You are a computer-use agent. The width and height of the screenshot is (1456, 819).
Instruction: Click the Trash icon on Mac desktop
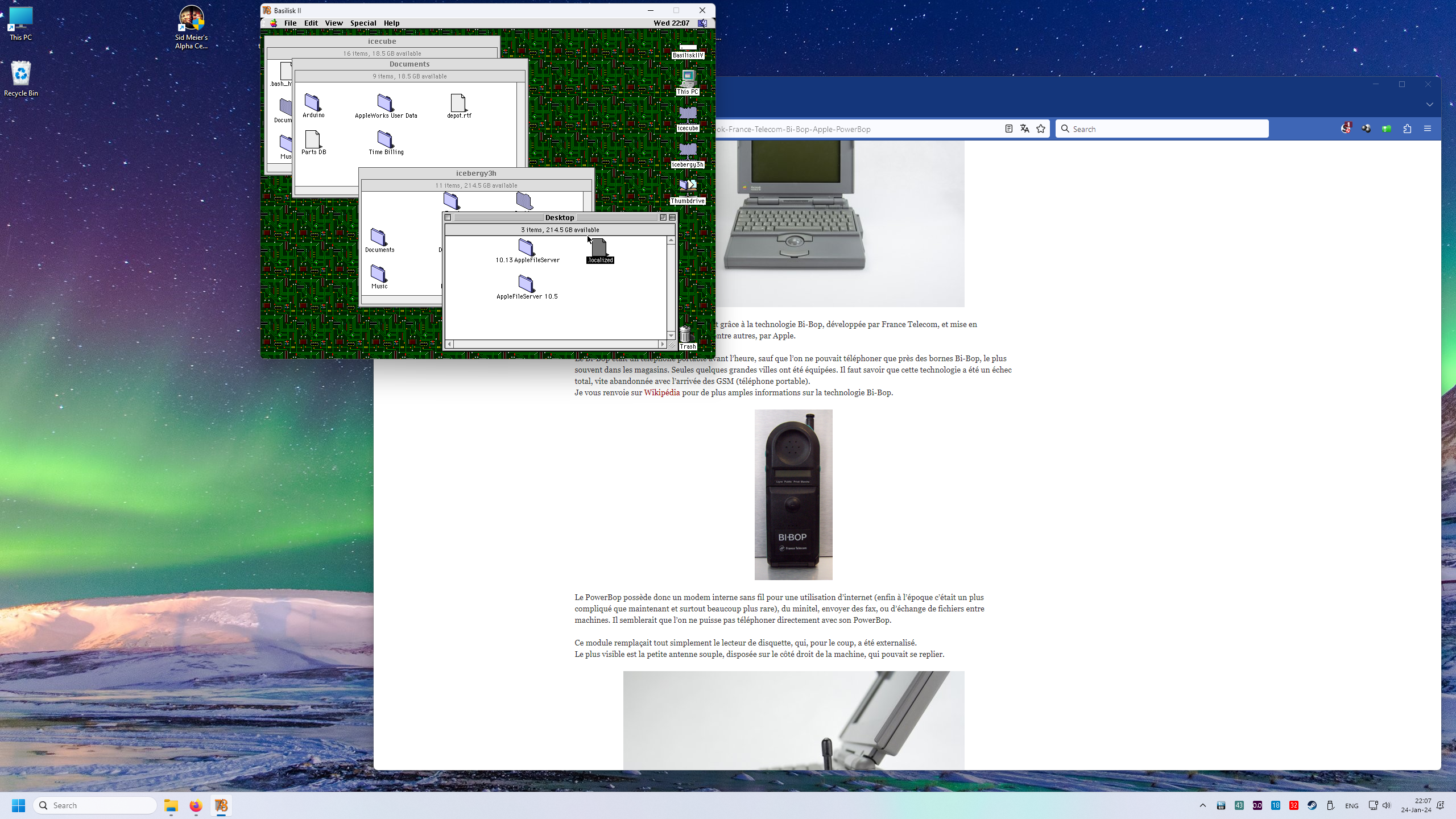click(x=686, y=337)
